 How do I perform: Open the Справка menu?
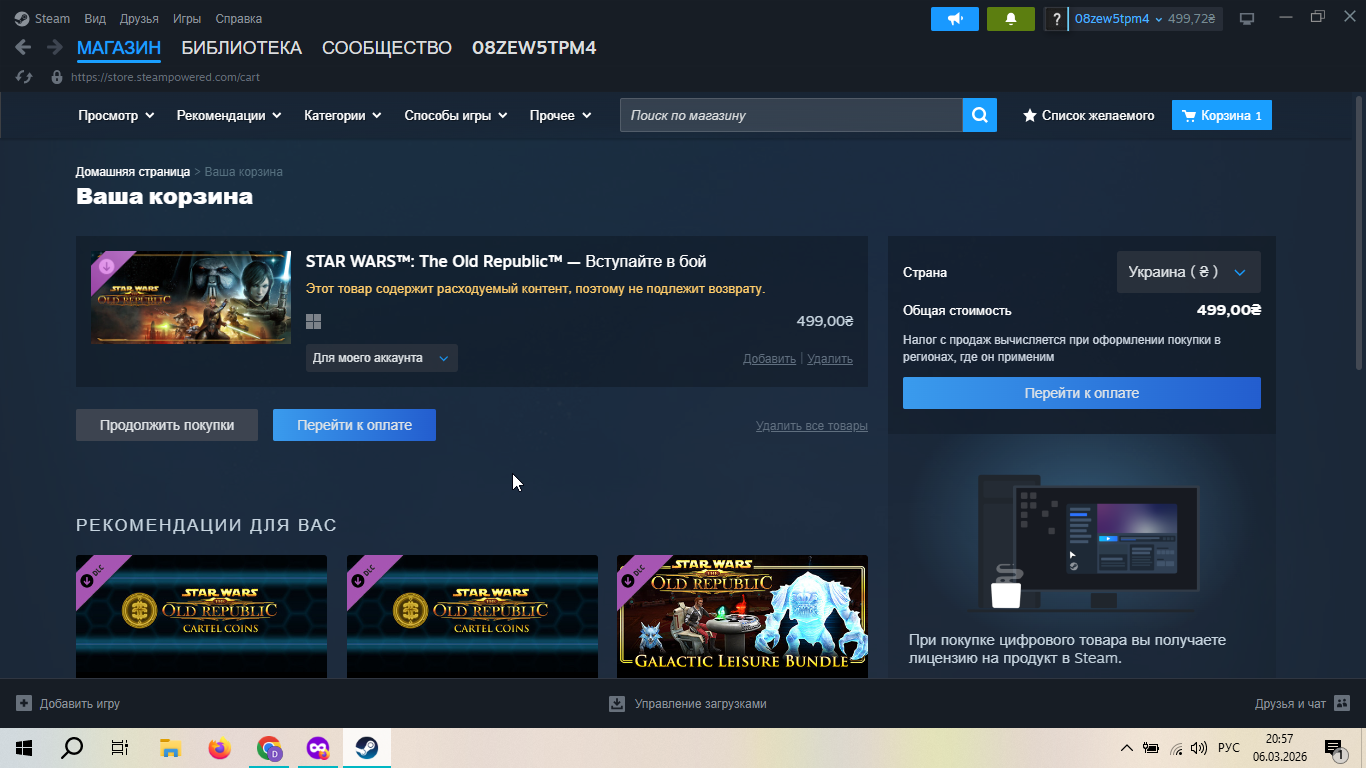click(x=239, y=19)
